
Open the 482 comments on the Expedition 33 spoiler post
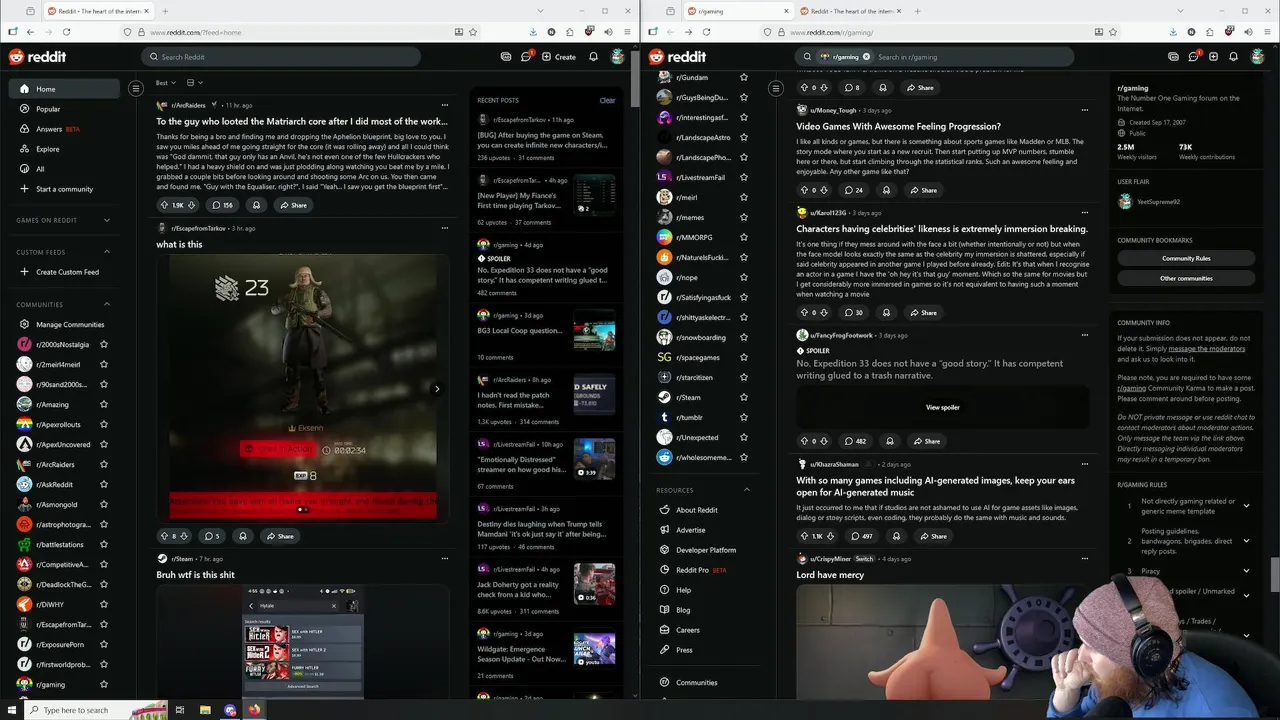pyautogui.click(x=854, y=441)
